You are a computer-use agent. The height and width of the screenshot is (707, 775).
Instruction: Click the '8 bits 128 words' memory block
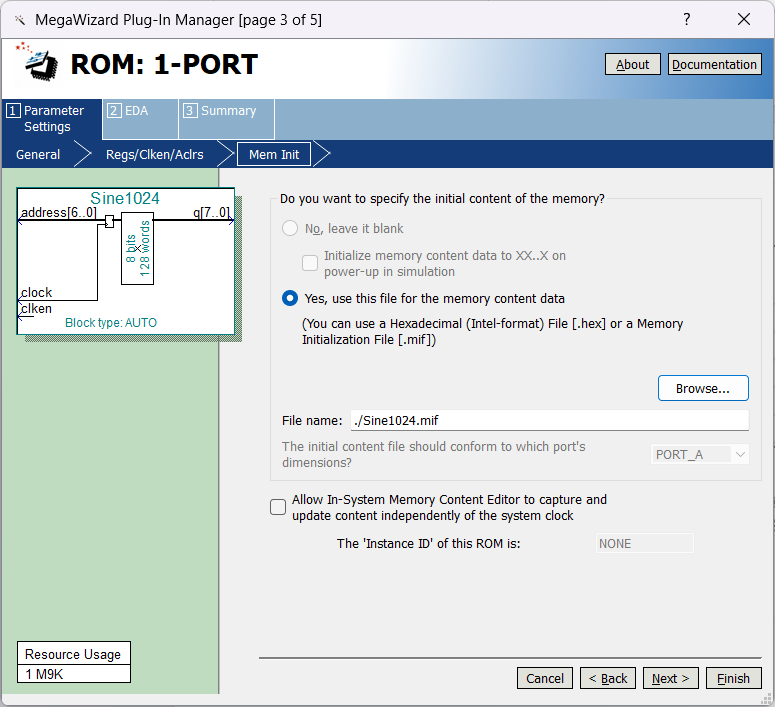137,248
